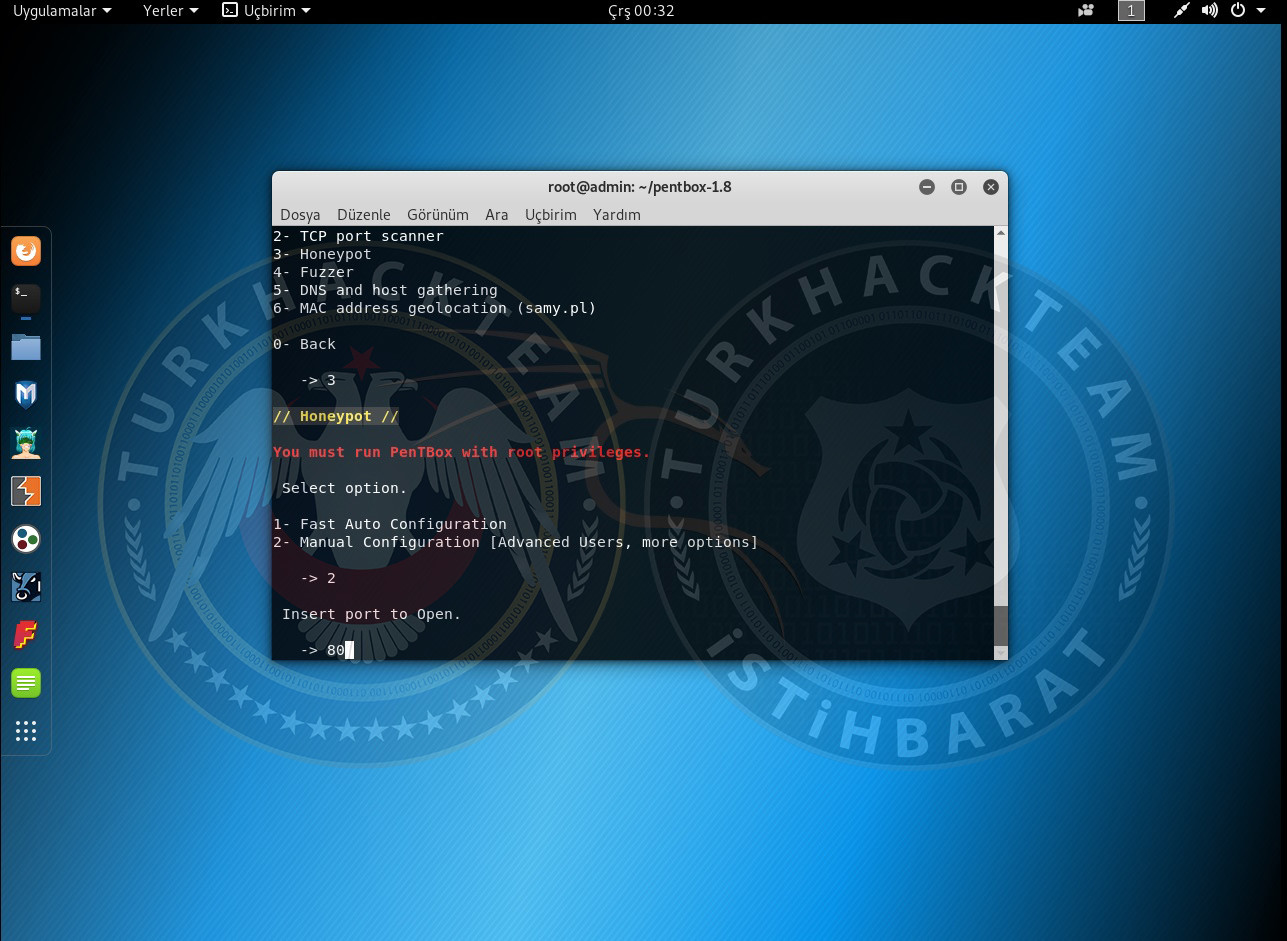This screenshot has height=941, width=1287.
Task: Click the '0- Back' line
Action: coord(304,344)
